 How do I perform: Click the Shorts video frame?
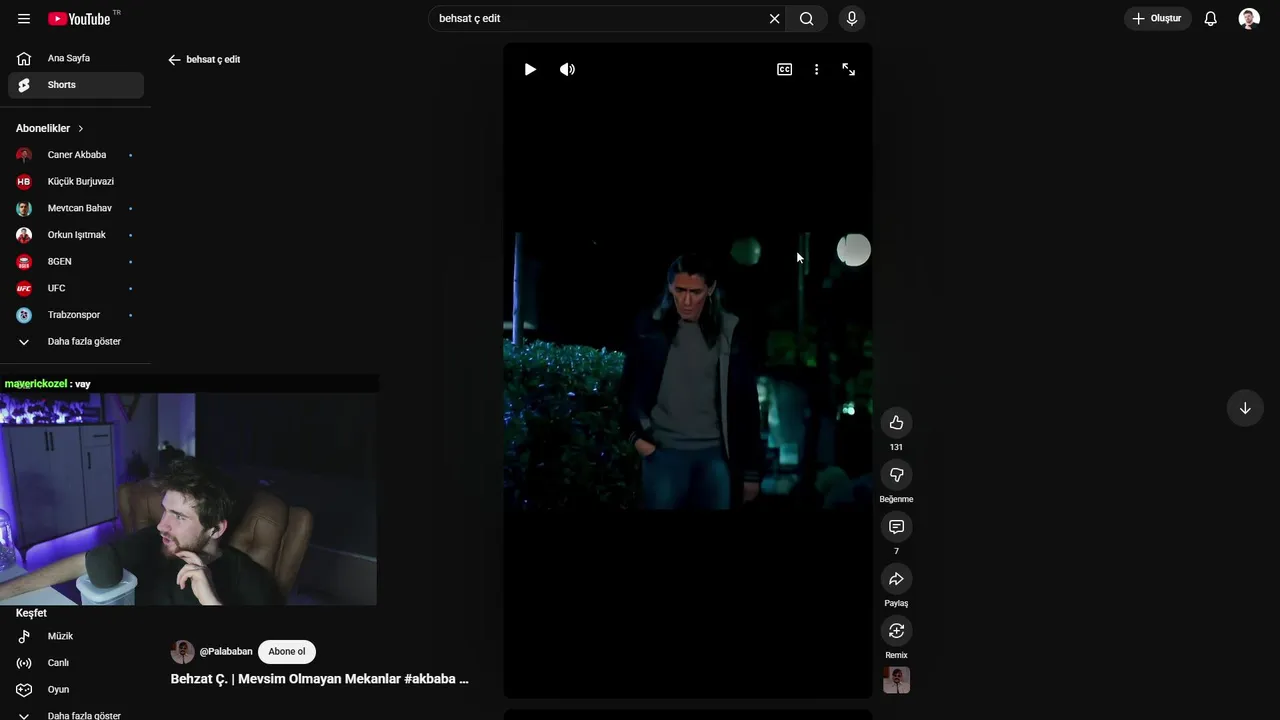click(x=688, y=371)
